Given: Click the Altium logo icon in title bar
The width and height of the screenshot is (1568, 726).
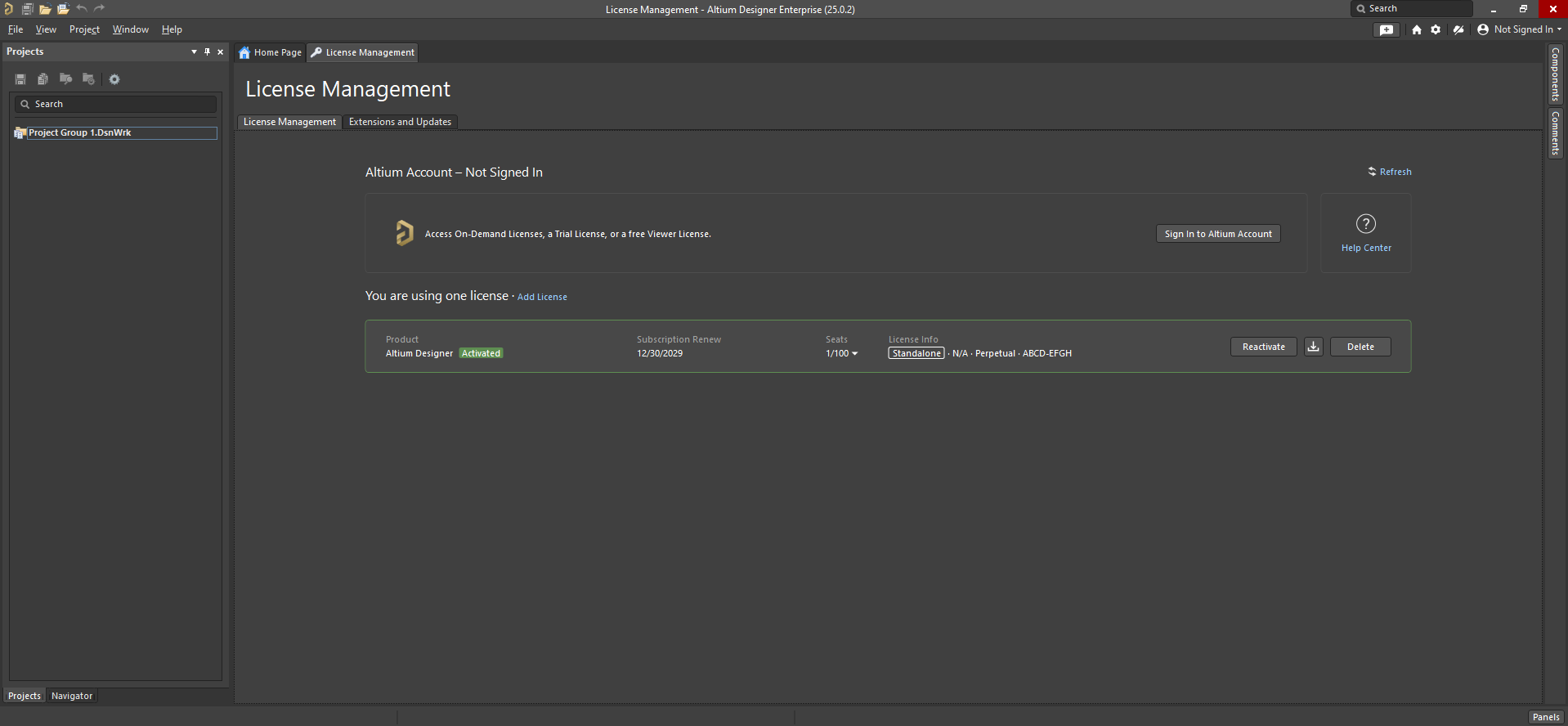Looking at the screenshot, I should tap(9, 9).
